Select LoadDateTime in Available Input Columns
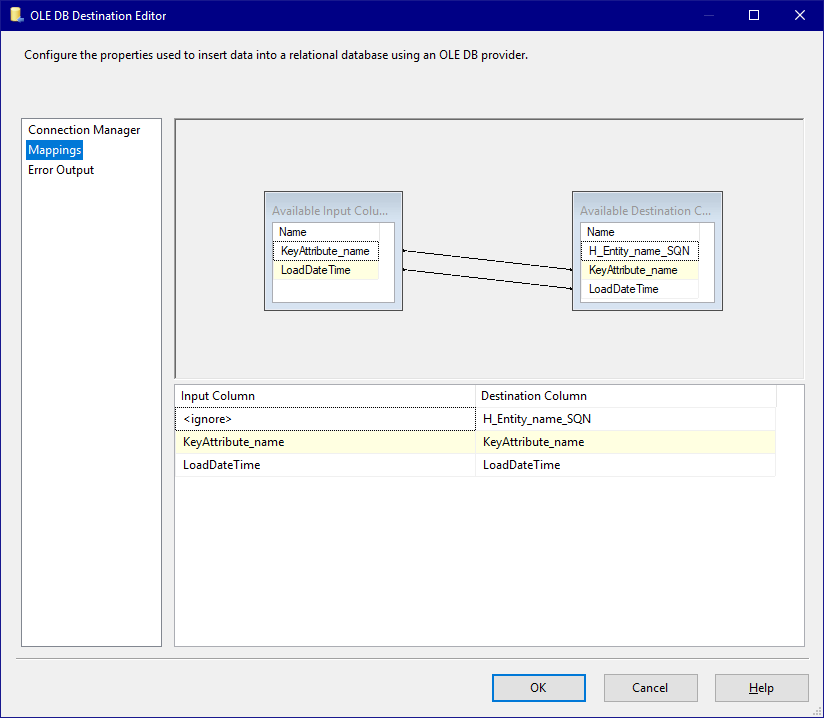The width and height of the screenshot is (824, 718). [326, 270]
